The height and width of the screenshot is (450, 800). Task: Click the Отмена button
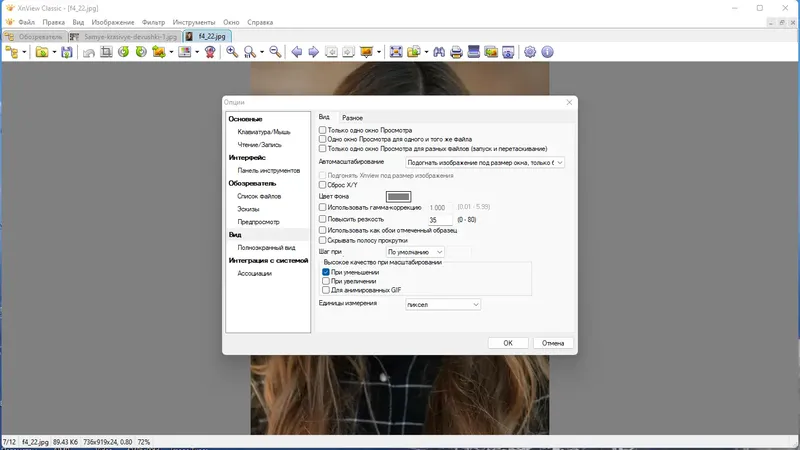click(x=553, y=343)
